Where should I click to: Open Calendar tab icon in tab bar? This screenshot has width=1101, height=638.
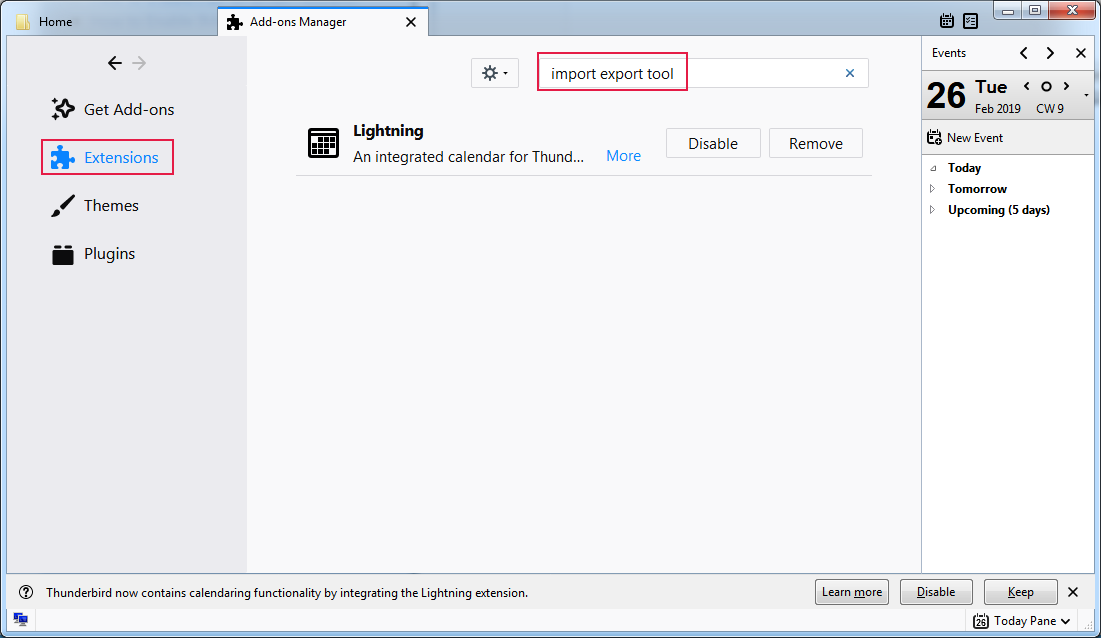947,21
